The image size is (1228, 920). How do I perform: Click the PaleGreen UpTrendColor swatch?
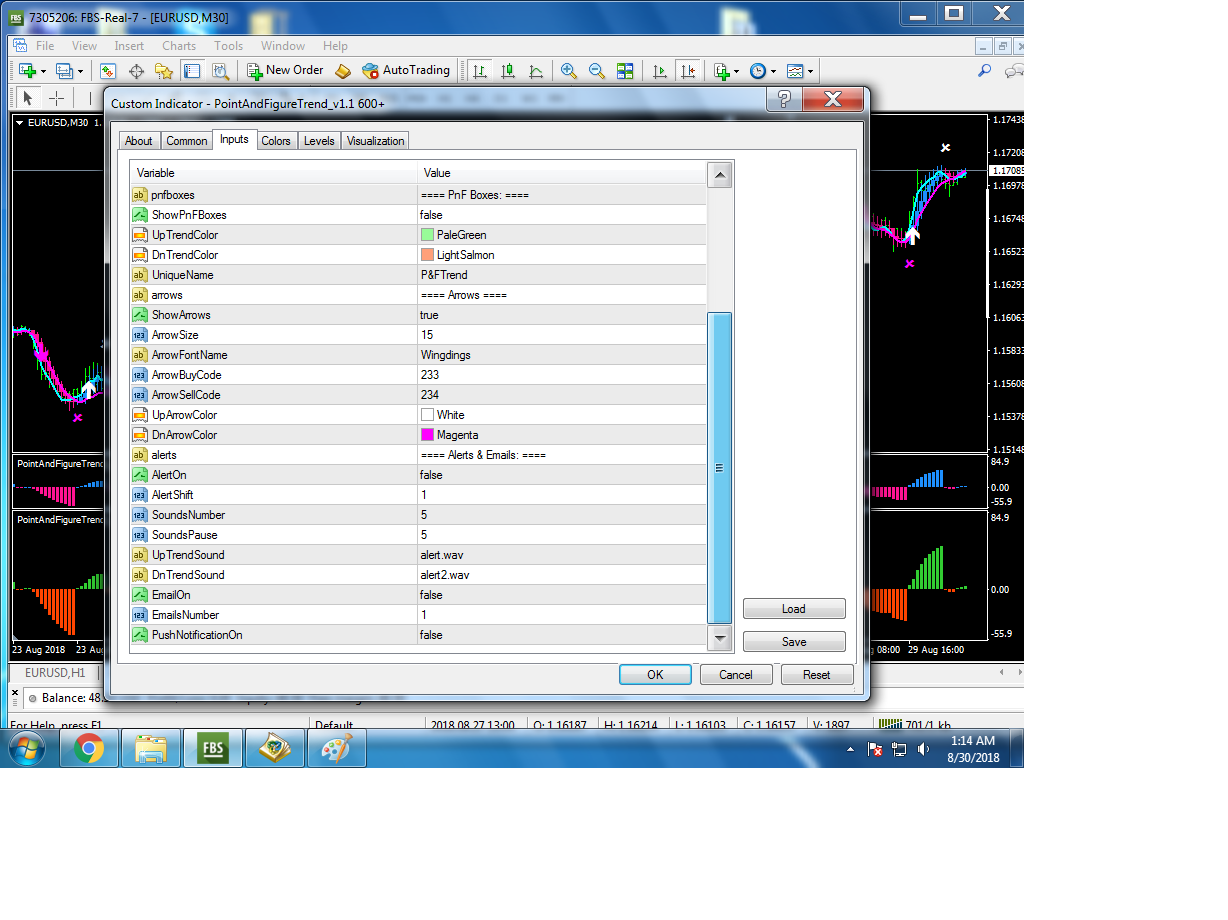(428, 235)
